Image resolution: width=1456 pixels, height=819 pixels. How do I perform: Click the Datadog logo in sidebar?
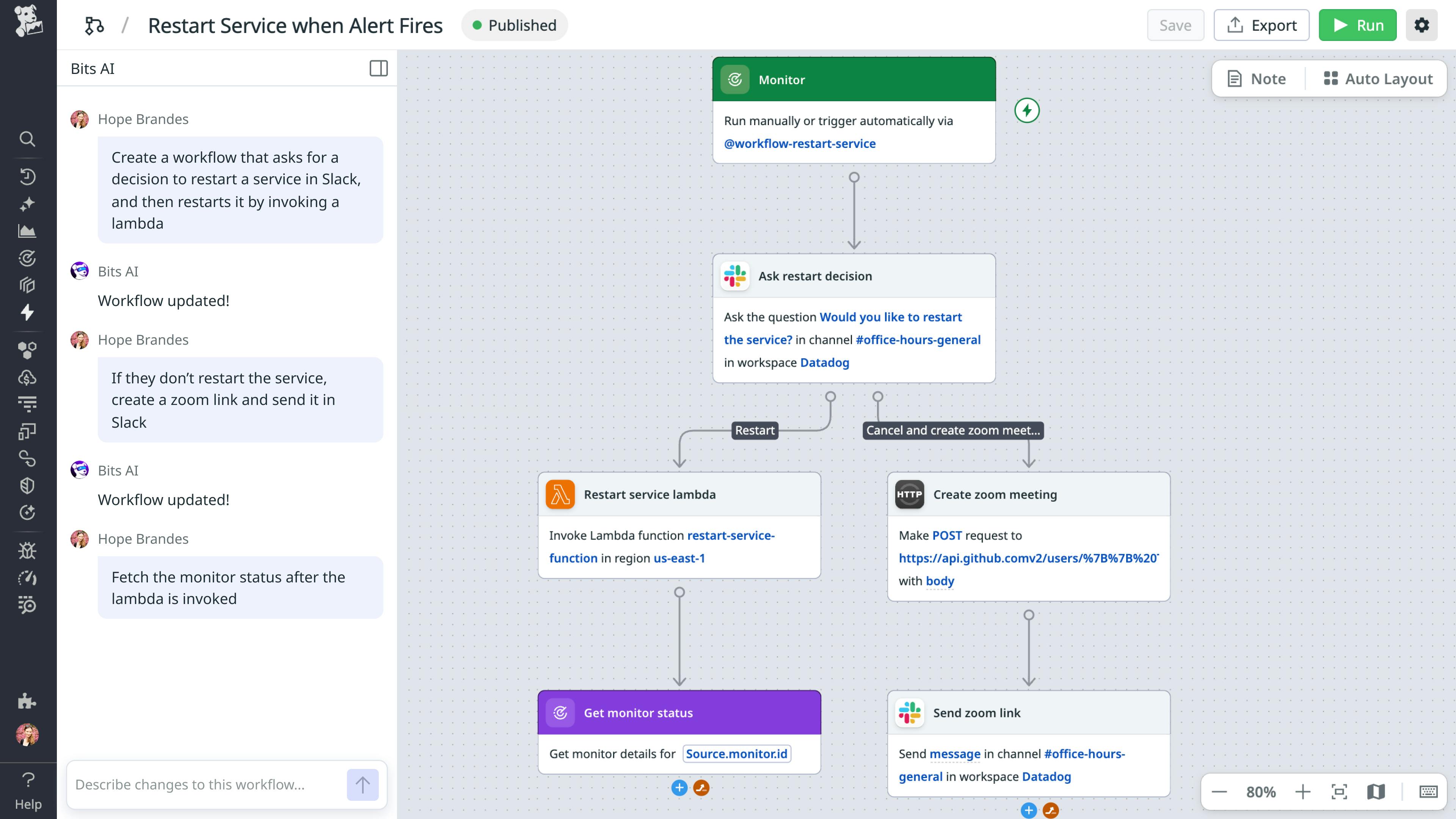tap(28, 21)
